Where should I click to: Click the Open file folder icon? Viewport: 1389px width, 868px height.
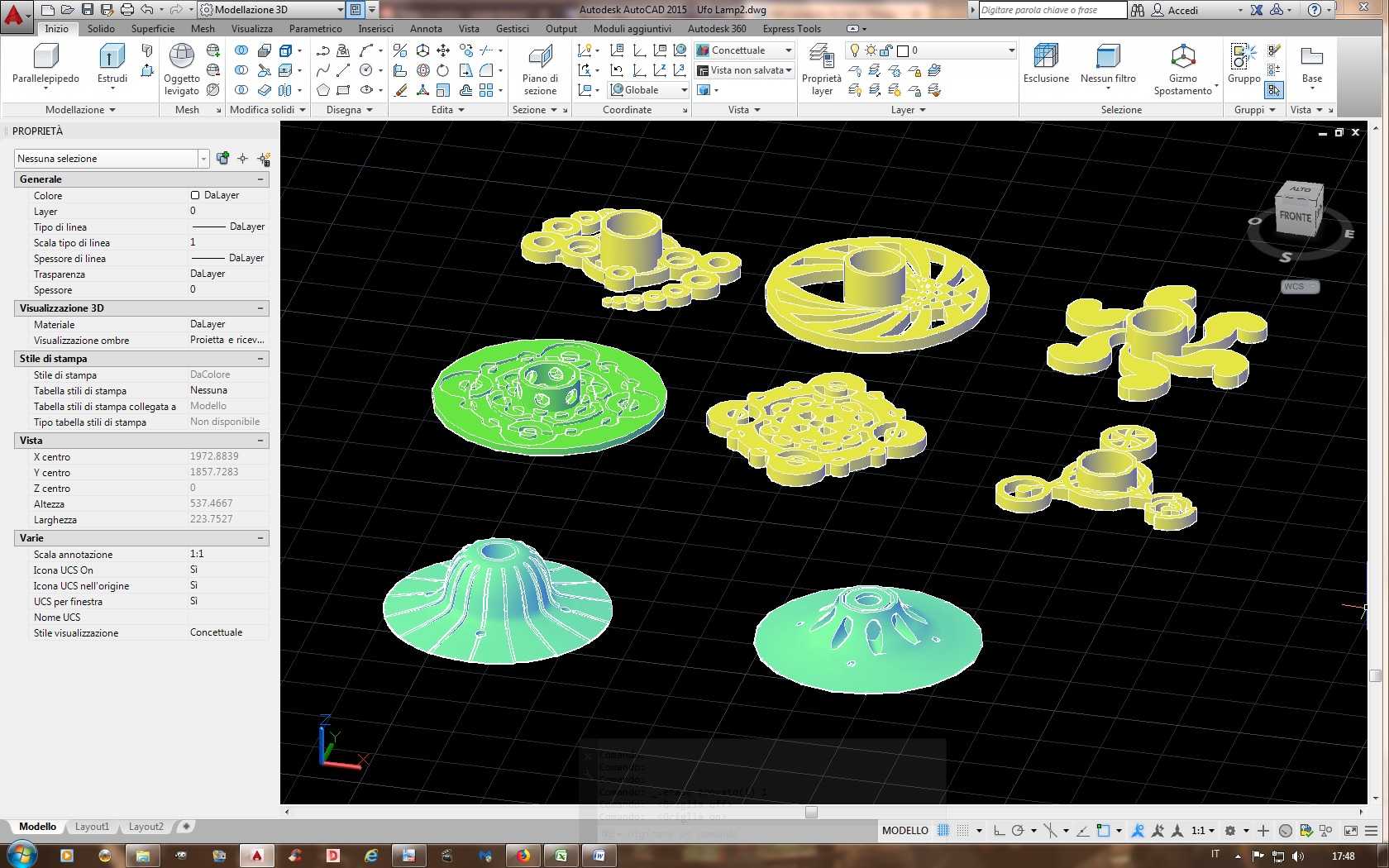point(68,10)
